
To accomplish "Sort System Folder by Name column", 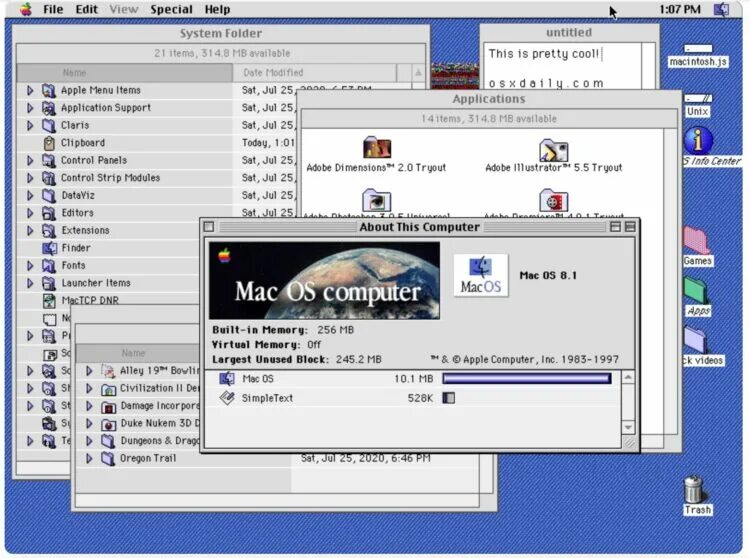I will 124,73.
